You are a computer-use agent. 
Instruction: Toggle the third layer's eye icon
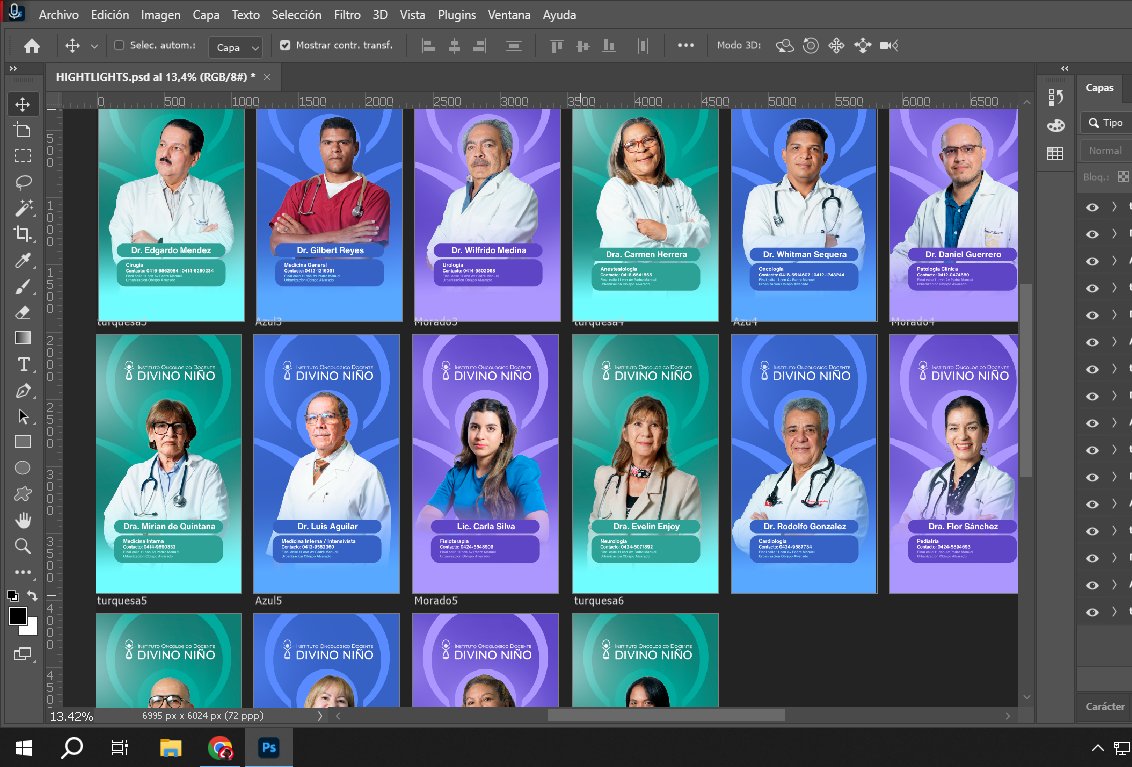pyautogui.click(x=1092, y=261)
